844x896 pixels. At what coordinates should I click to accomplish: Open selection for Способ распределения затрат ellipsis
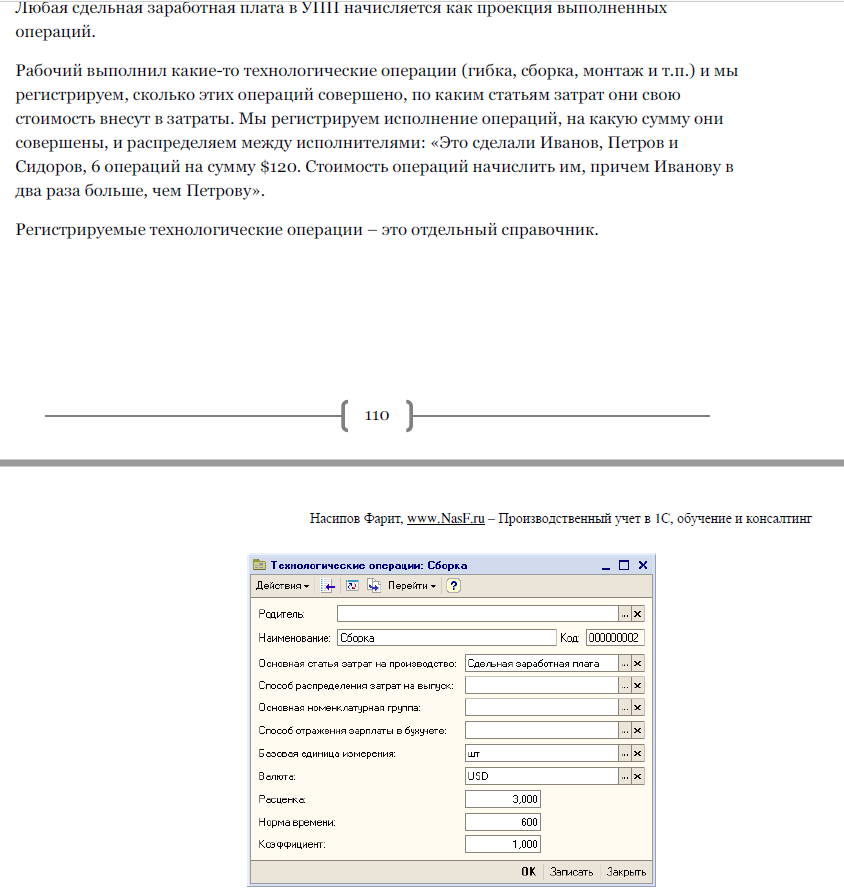tap(625, 686)
